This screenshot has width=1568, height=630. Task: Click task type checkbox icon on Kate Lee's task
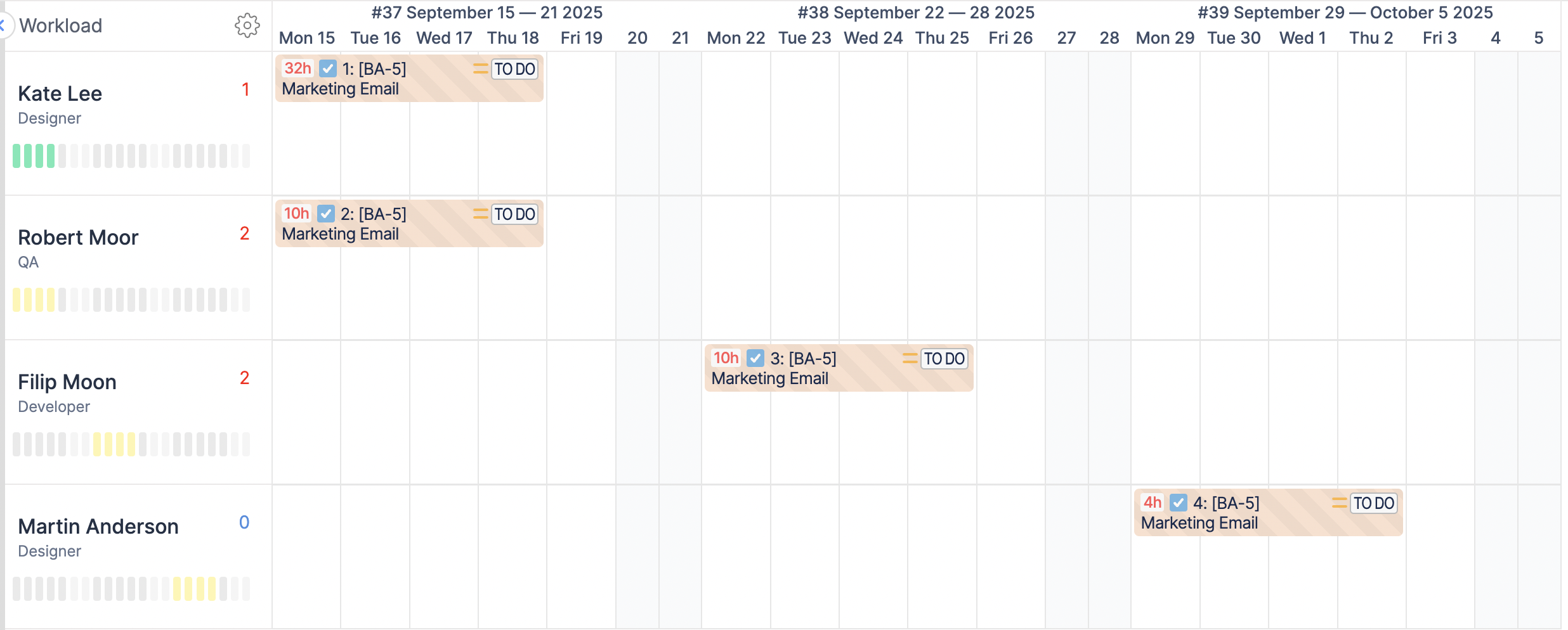328,68
